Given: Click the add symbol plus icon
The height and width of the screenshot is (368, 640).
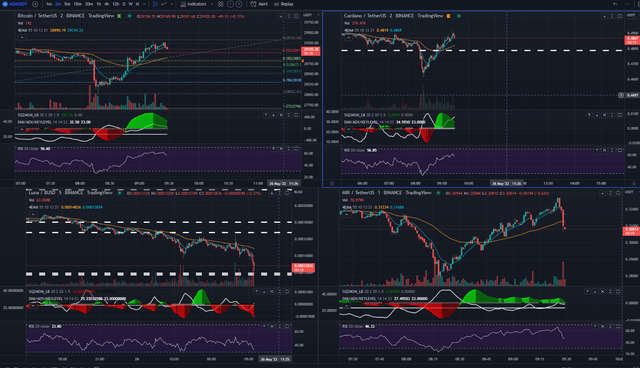Looking at the screenshot, I should point(35,4).
